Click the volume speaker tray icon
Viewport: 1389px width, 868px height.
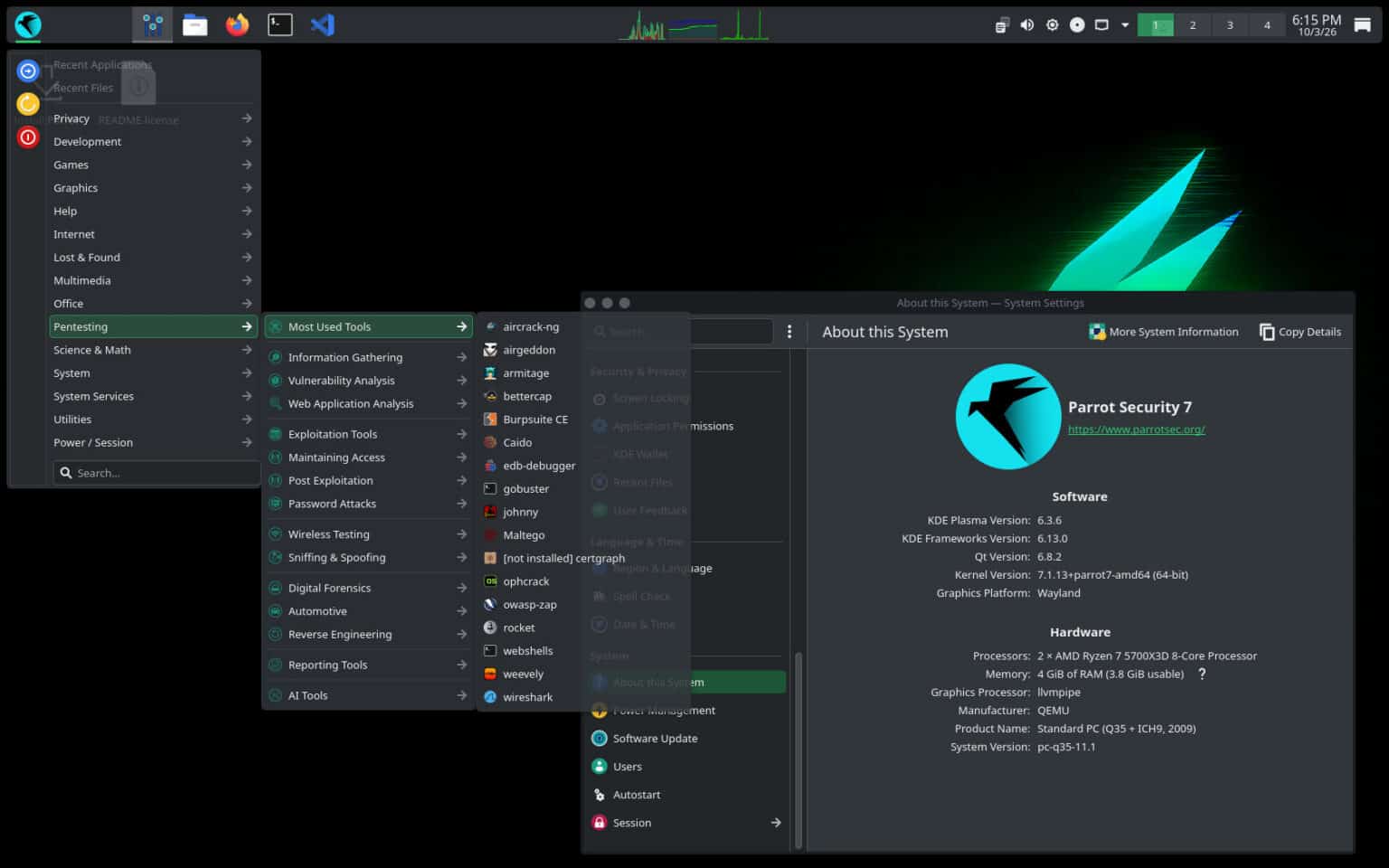1026,25
